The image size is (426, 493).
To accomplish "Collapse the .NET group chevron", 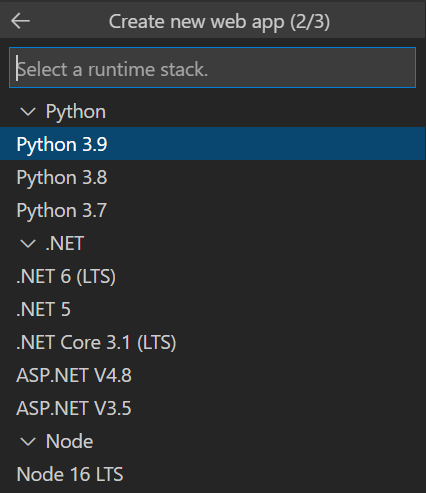I will tap(28, 244).
